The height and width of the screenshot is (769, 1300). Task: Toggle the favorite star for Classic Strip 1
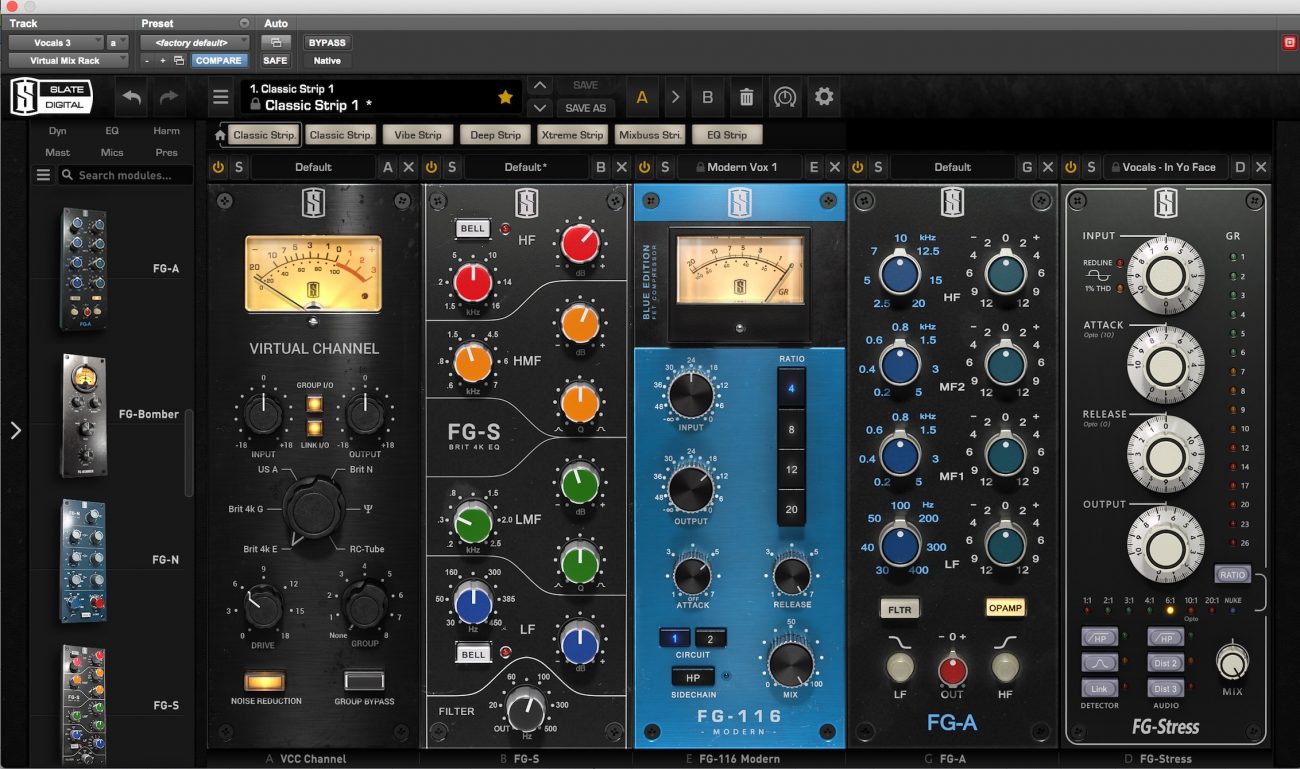[x=505, y=97]
